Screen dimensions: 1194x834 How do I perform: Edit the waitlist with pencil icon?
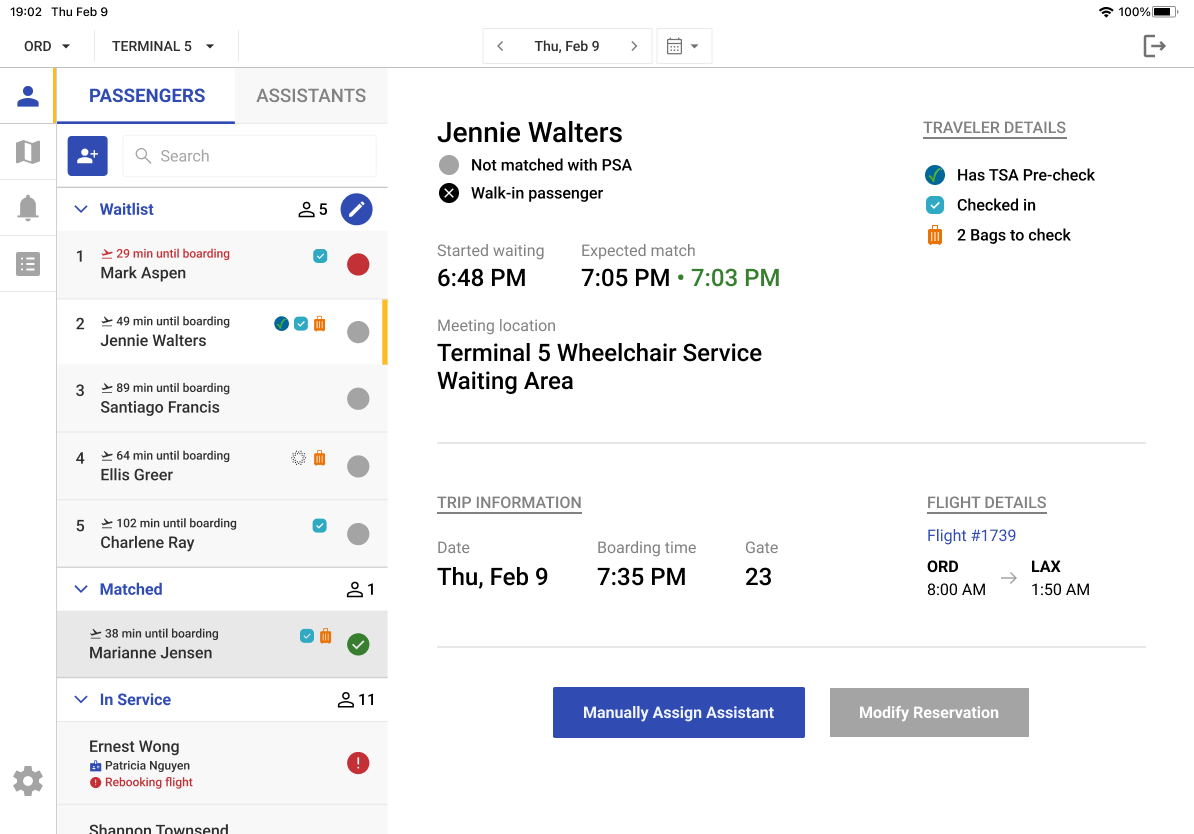coord(356,209)
